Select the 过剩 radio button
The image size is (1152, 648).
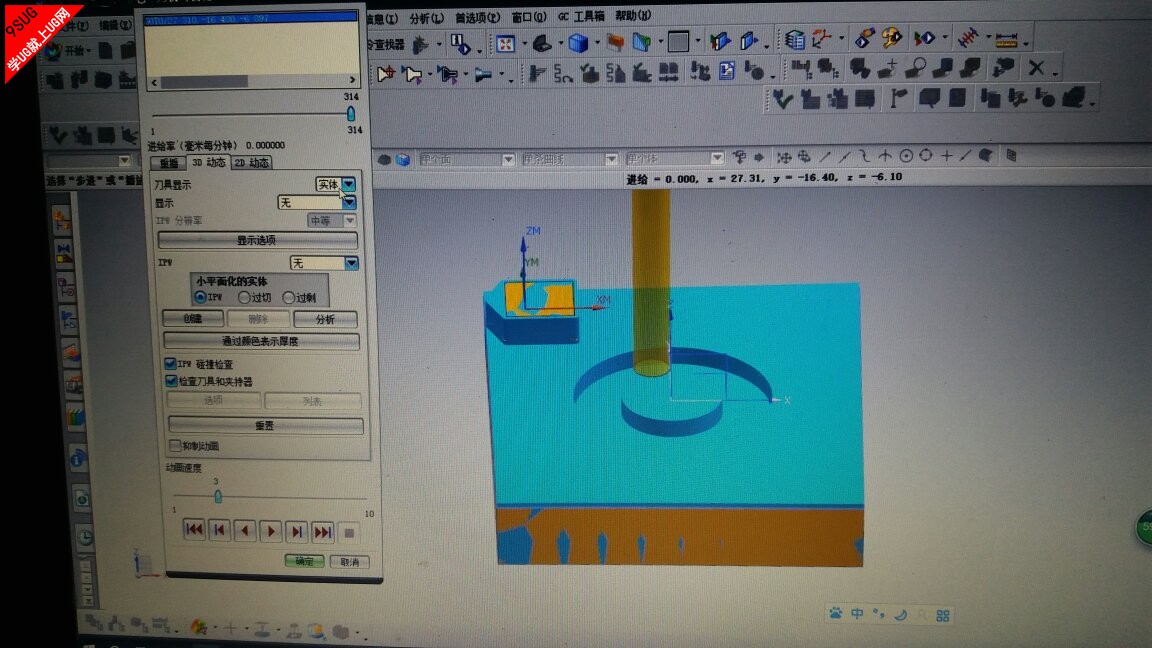click(288, 298)
